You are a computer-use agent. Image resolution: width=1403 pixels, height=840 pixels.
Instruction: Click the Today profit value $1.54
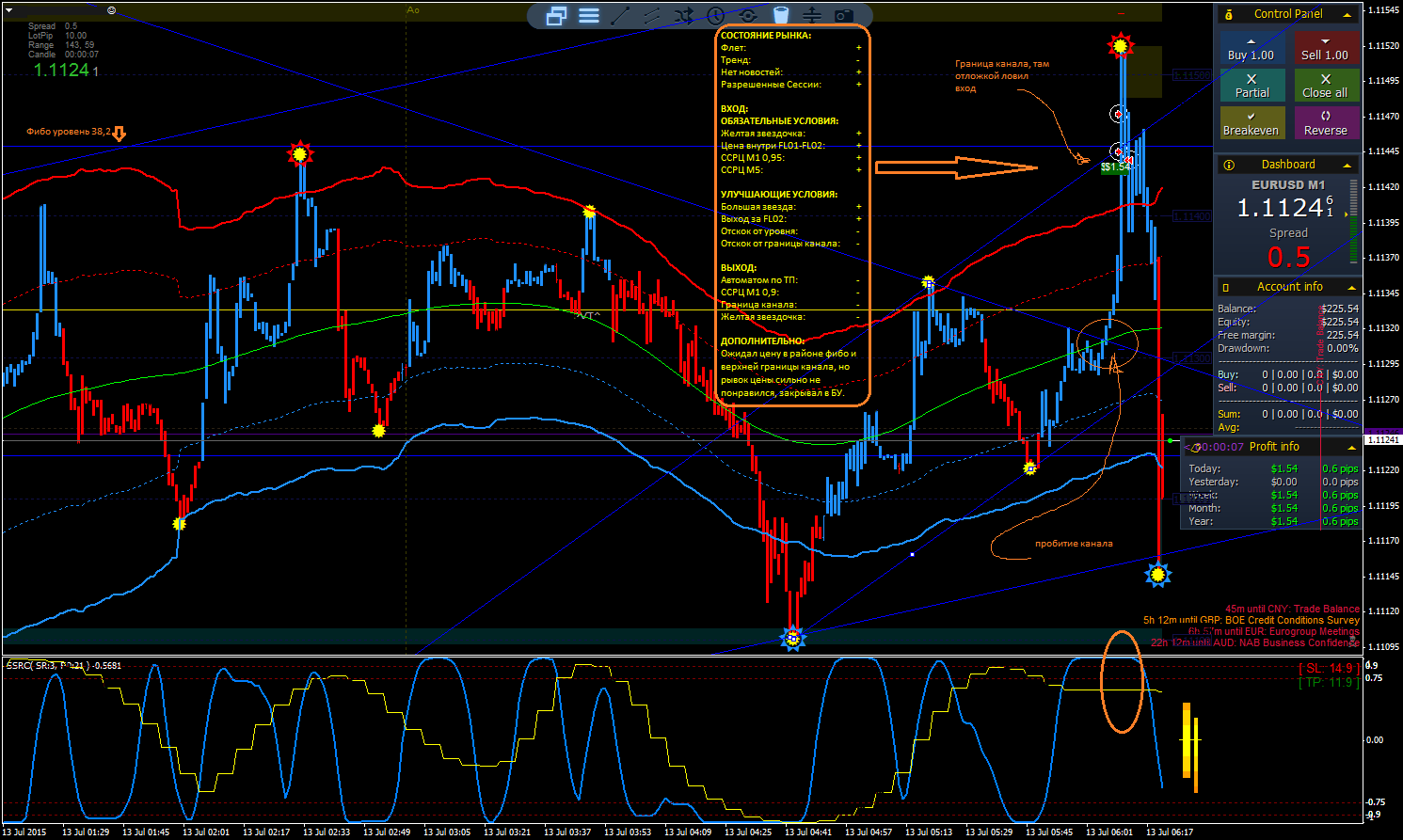(x=1283, y=468)
